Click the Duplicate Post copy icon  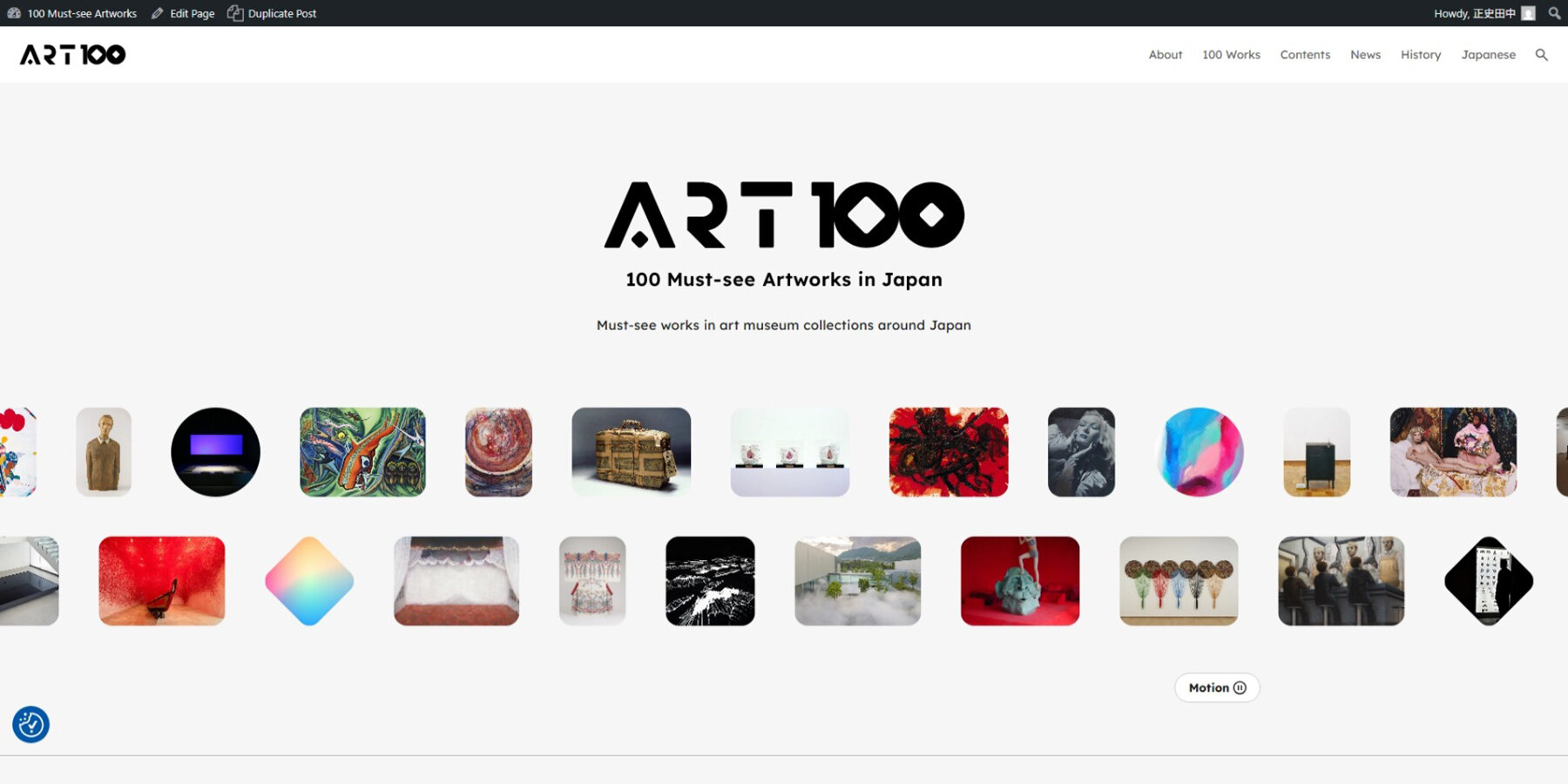point(235,13)
